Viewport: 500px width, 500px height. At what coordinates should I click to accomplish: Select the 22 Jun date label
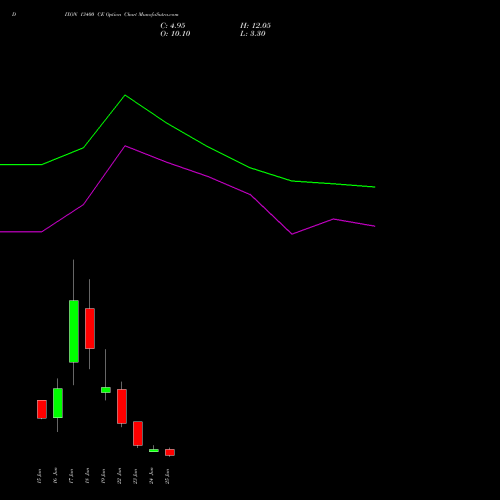coord(119,476)
